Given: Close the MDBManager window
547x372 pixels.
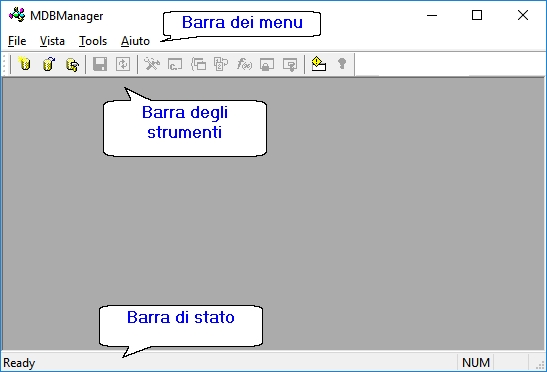Looking at the screenshot, I should click(x=523, y=15).
